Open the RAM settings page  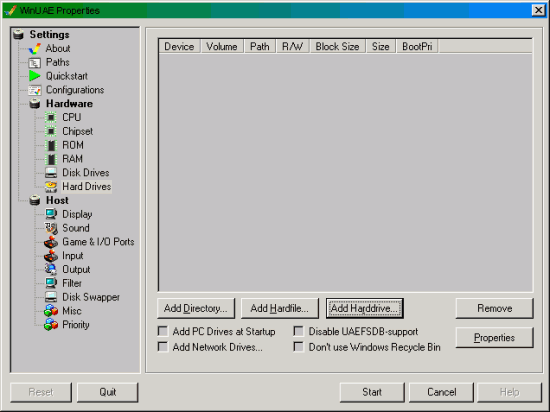(x=73, y=159)
